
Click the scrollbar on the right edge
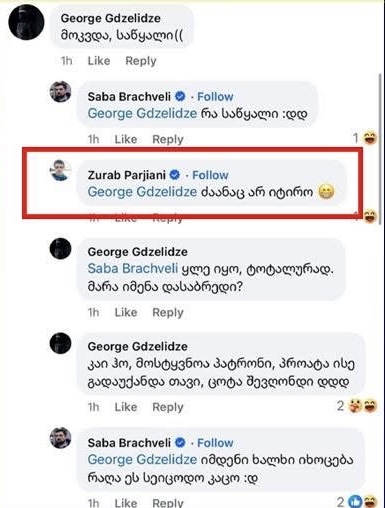381,149
